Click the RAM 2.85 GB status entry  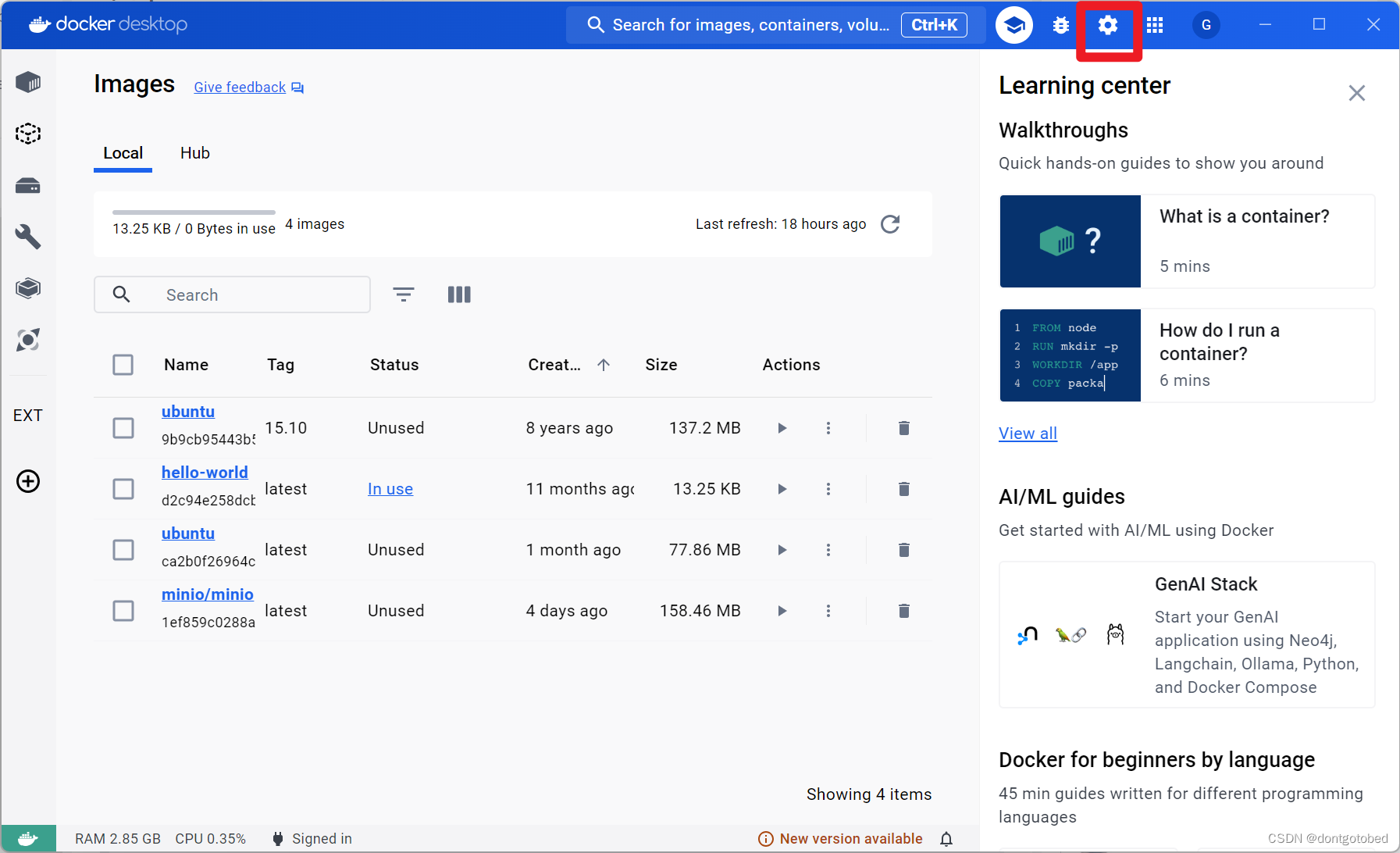click(x=118, y=839)
